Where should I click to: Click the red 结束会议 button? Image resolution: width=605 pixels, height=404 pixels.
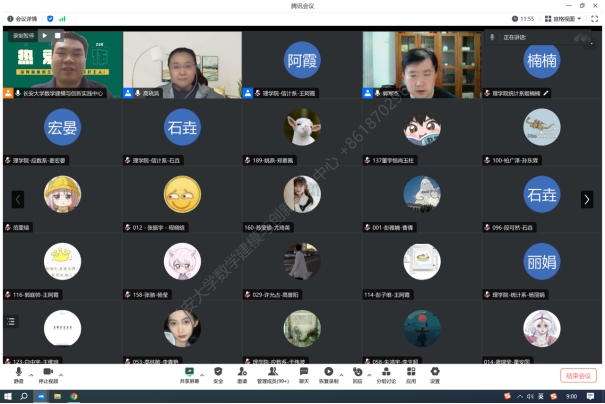point(578,375)
